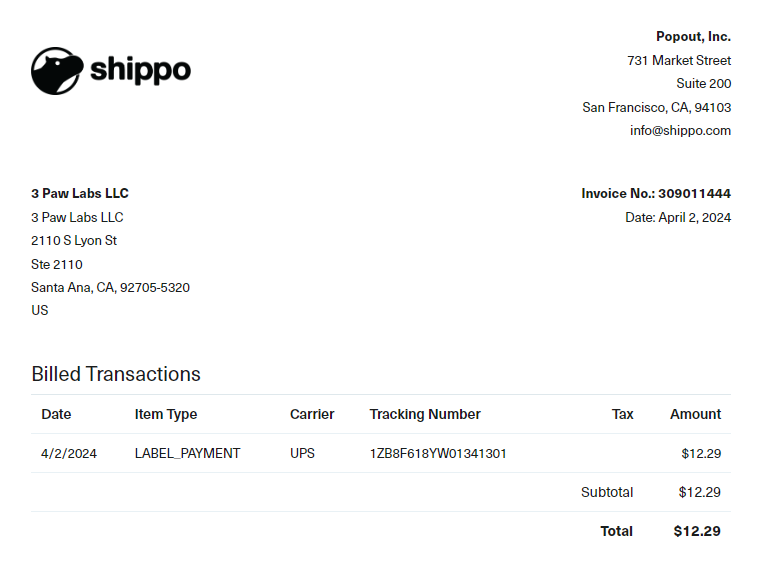Click the shippo wordmark text
This screenshot has width=773, height=583.
coord(141,70)
